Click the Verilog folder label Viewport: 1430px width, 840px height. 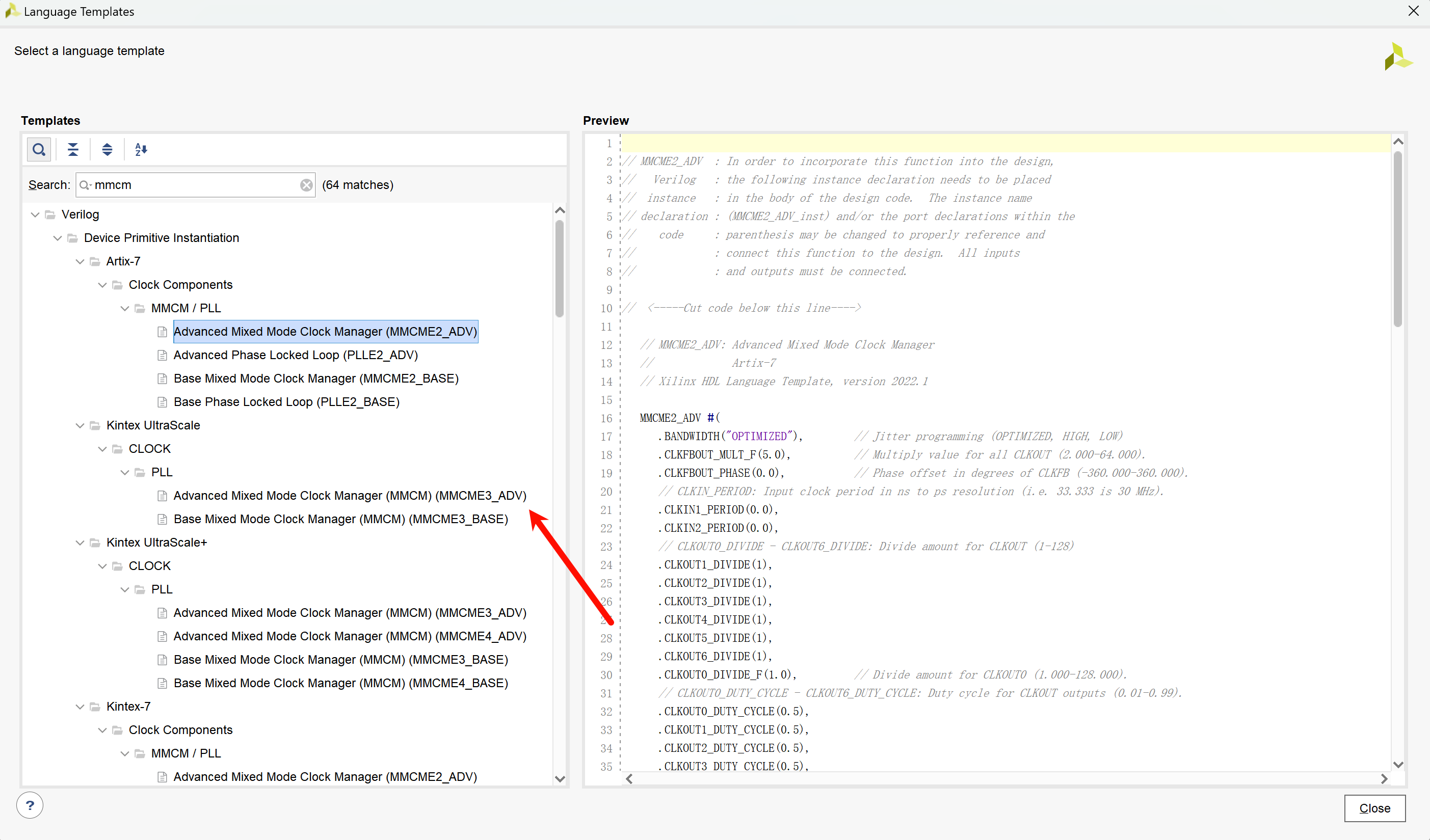pyautogui.click(x=80, y=214)
